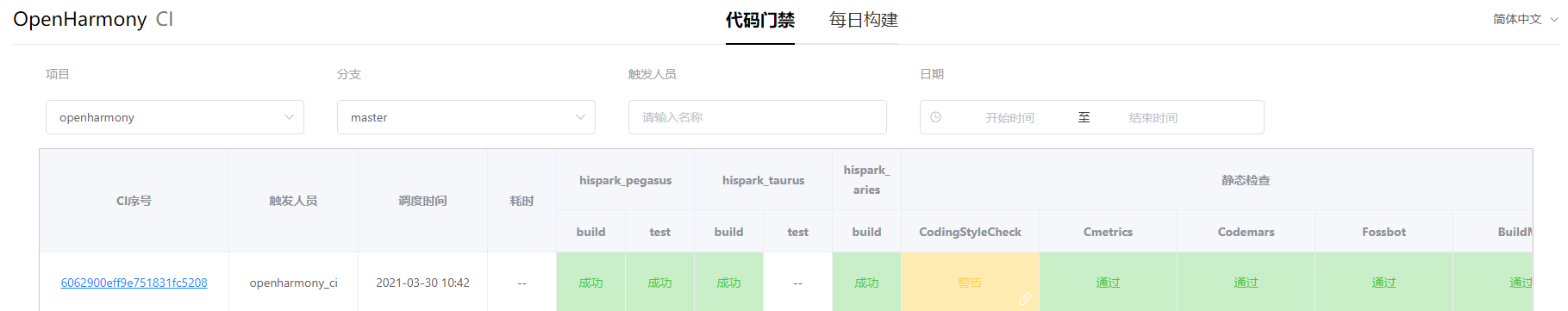Expand the 分支 master dropdown
The height and width of the screenshot is (311, 1568).
point(466,117)
